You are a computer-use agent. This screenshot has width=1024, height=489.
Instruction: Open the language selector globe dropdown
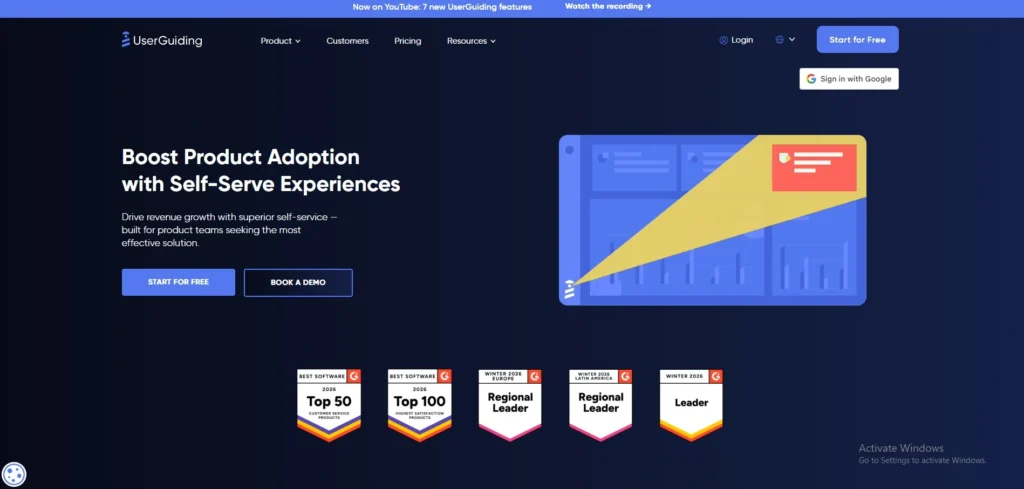(785, 40)
